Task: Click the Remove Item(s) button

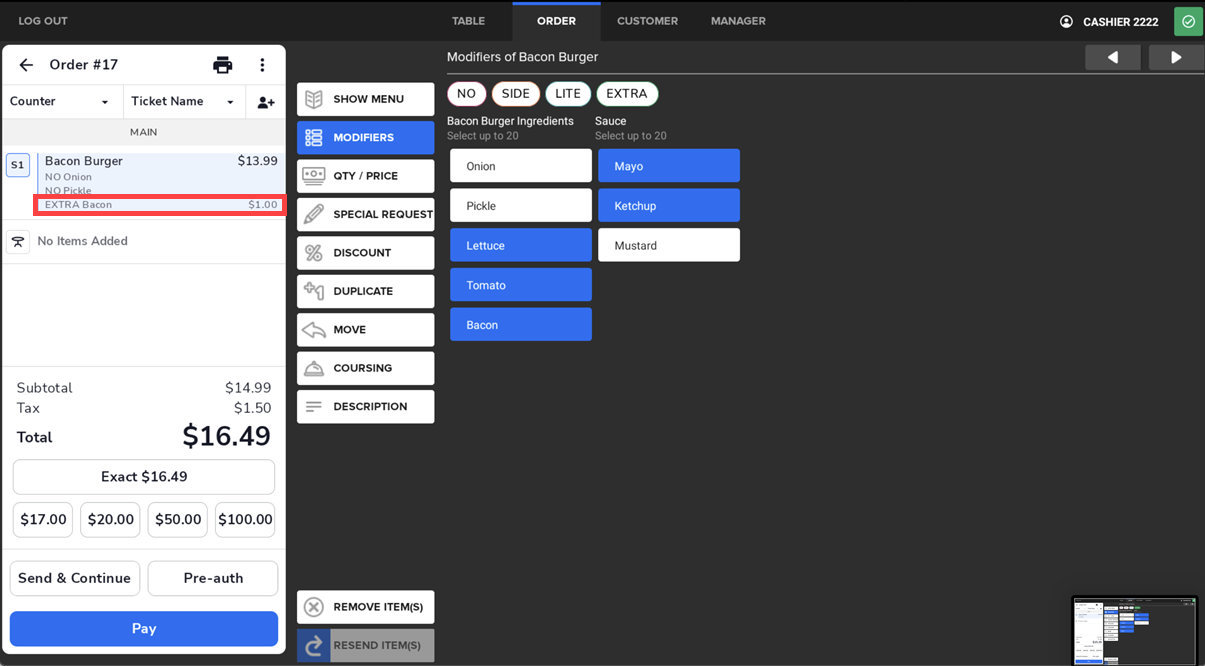Action: (x=365, y=607)
